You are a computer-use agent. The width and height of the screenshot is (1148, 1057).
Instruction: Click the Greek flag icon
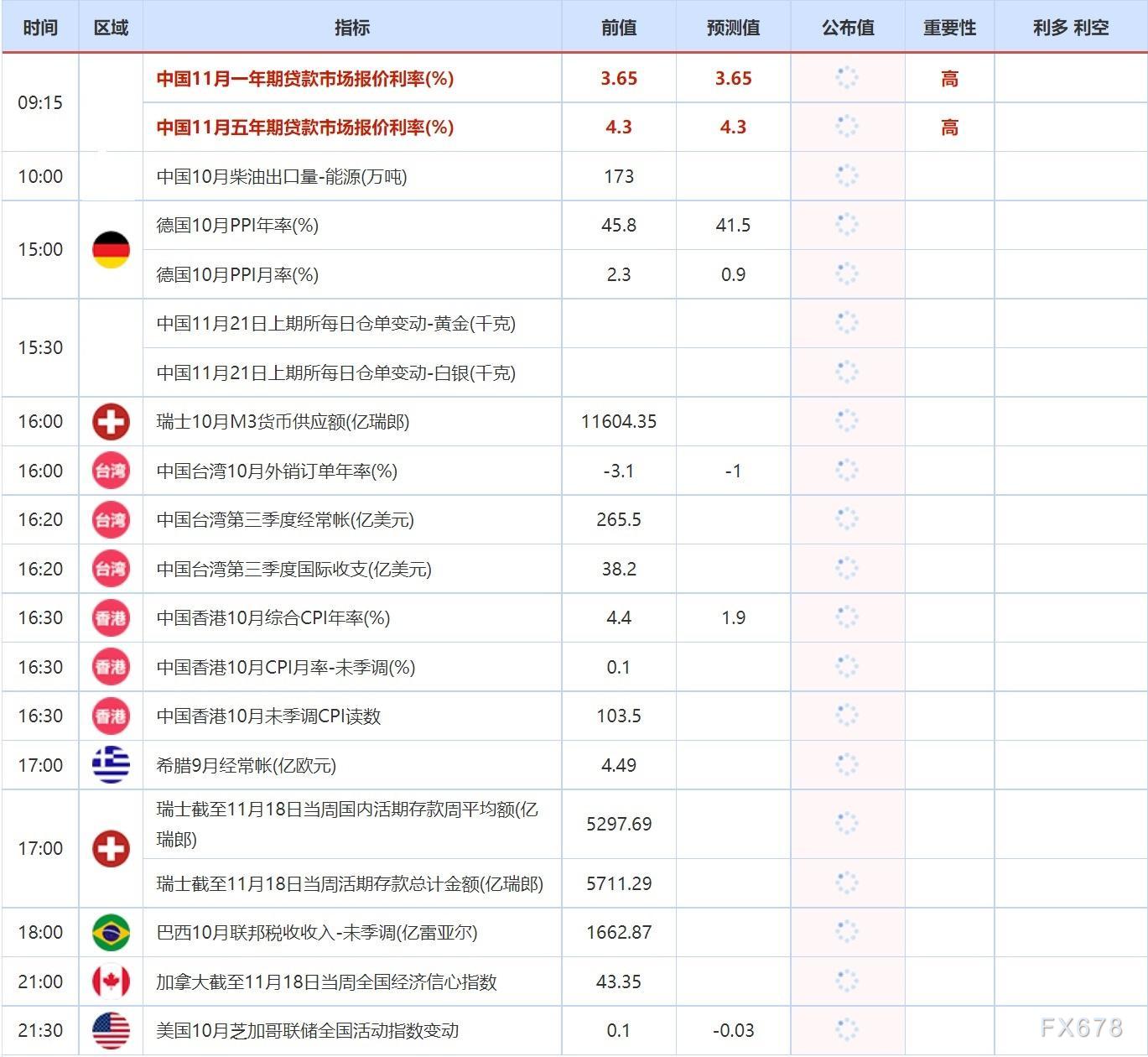(111, 765)
